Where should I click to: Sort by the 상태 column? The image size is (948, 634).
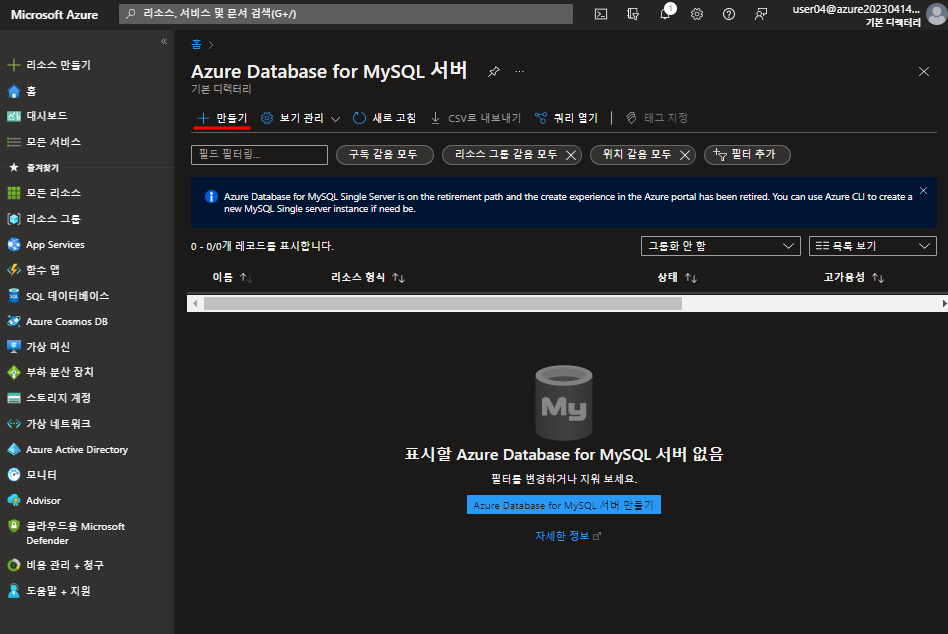coord(677,277)
